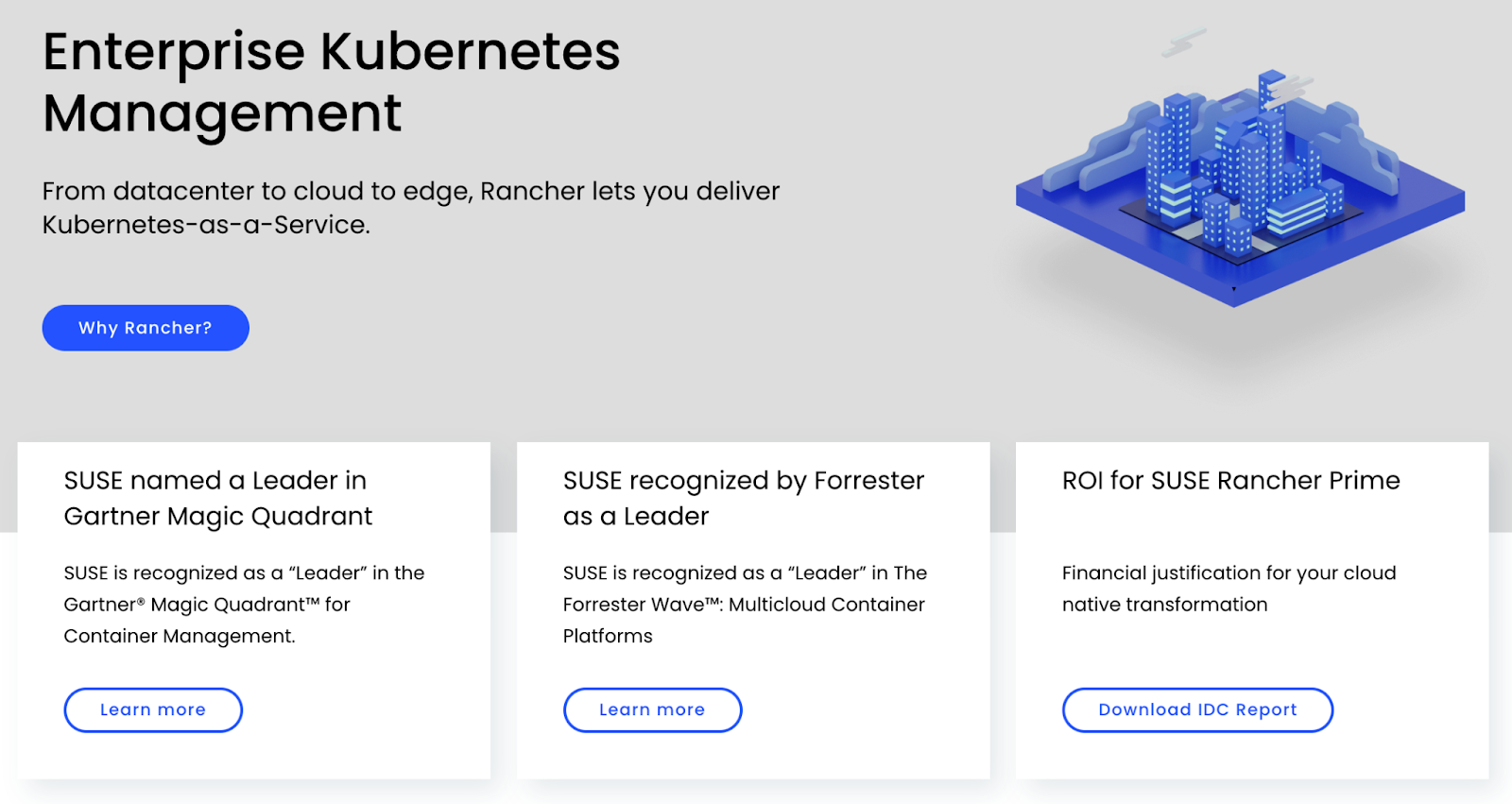Image resolution: width=1512 pixels, height=804 pixels.
Task: Click the word Management in main heading
Action: [x=222, y=114]
